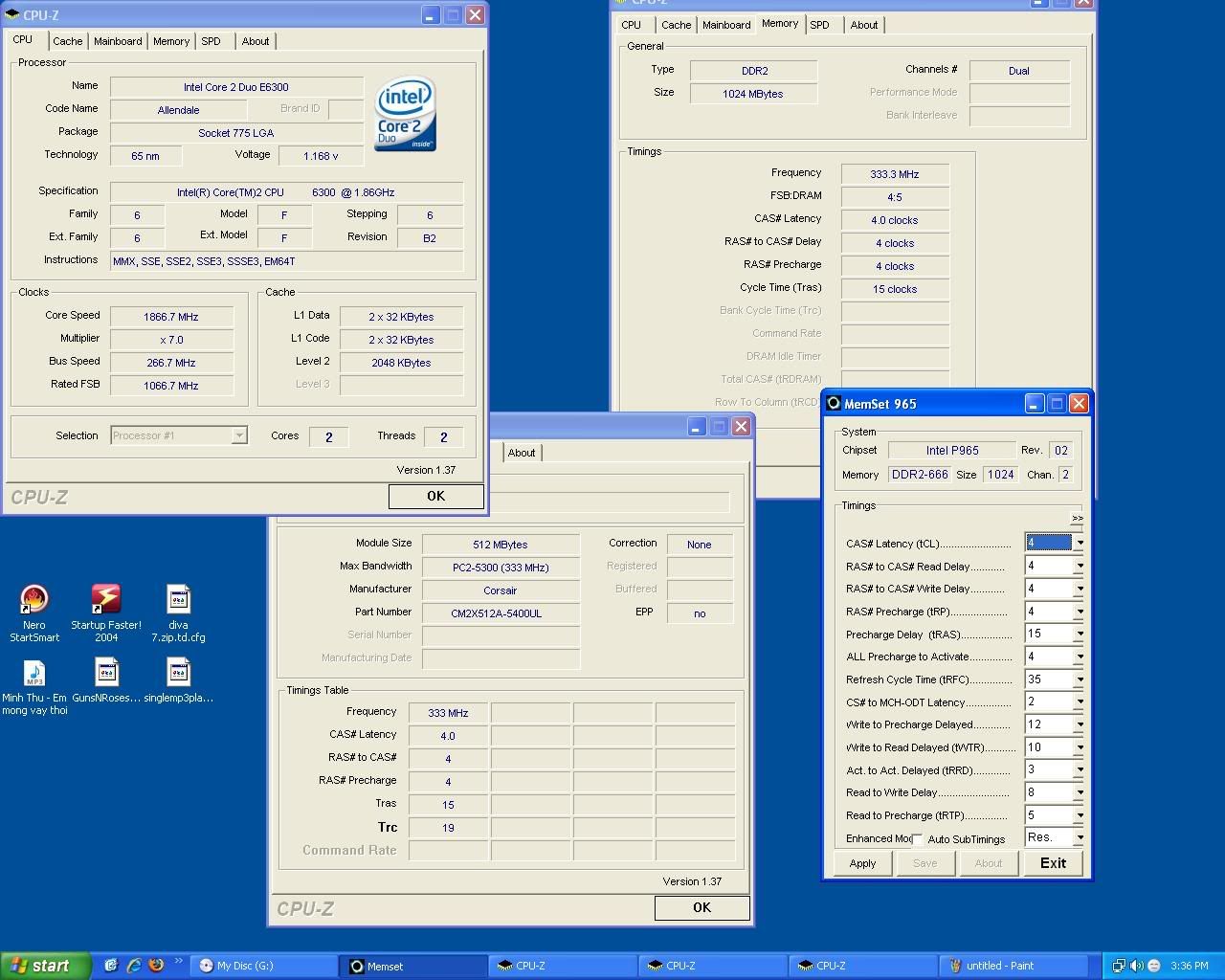Click the Intel Core 2 Duo logo
1225x980 pixels.
tap(406, 114)
